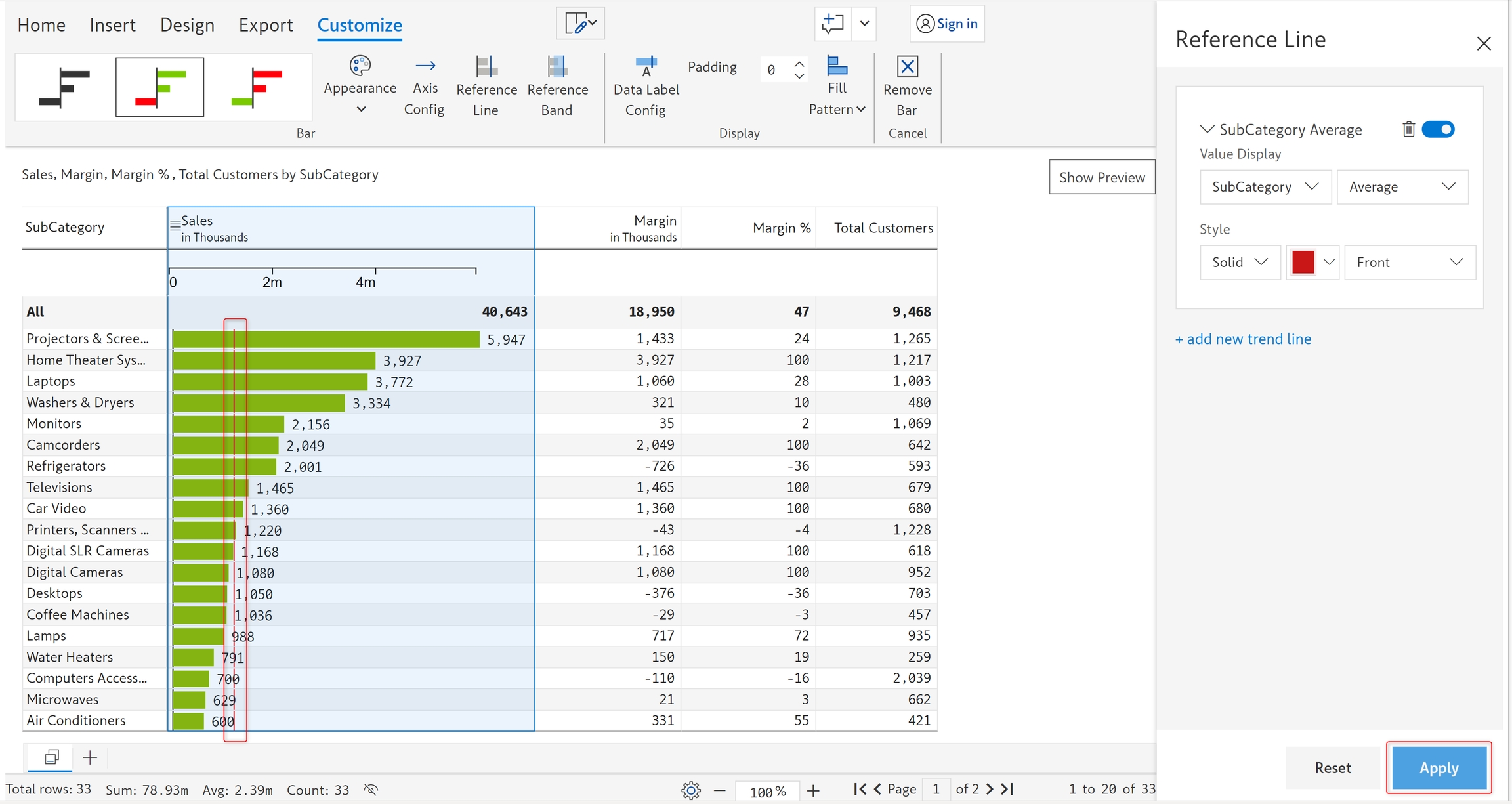Switch to the Design tab
The width and height of the screenshot is (1512, 804).
(187, 25)
